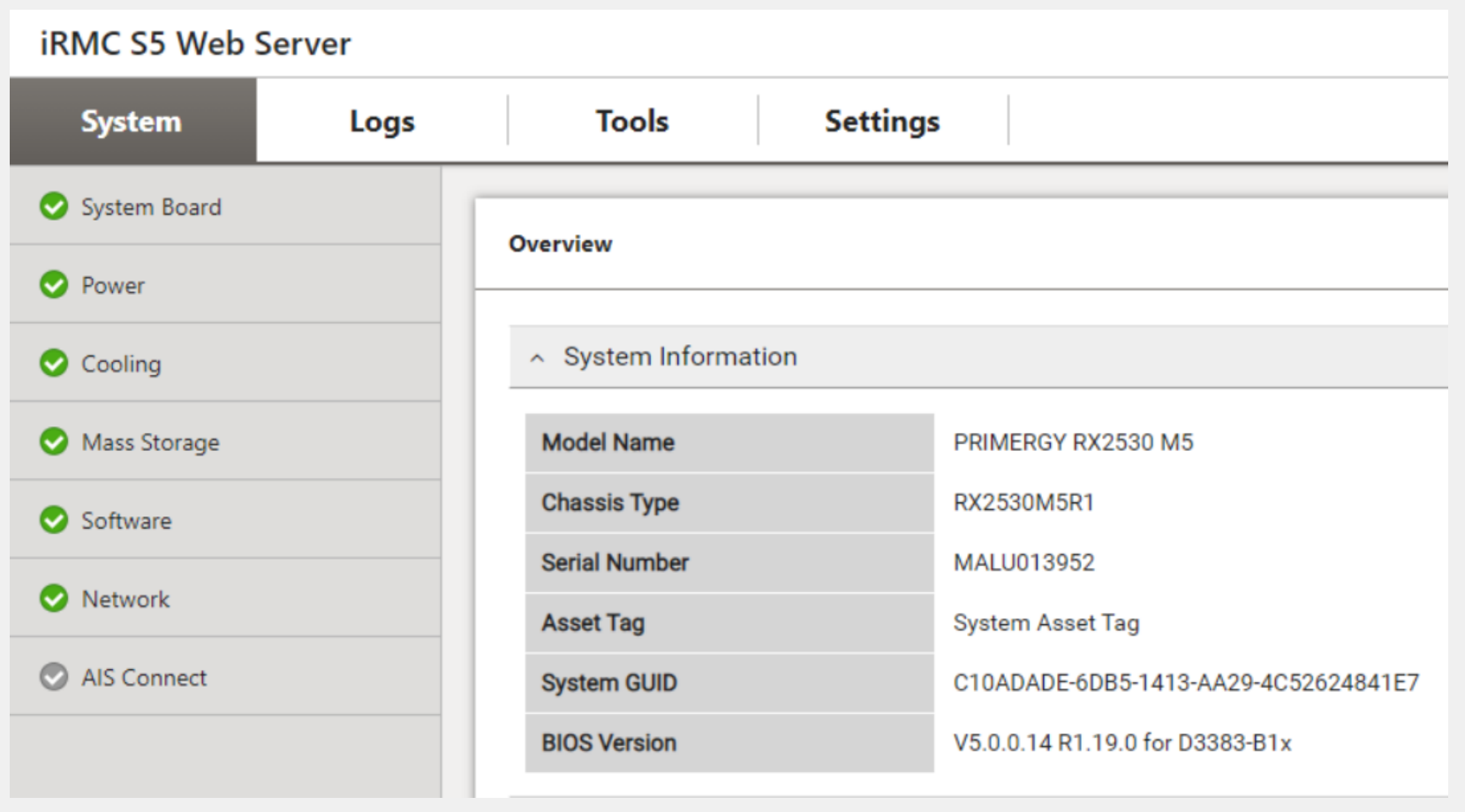Click the GUID value starting with C10ADADE
This screenshot has height=812, width=1465.
[1186, 682]
